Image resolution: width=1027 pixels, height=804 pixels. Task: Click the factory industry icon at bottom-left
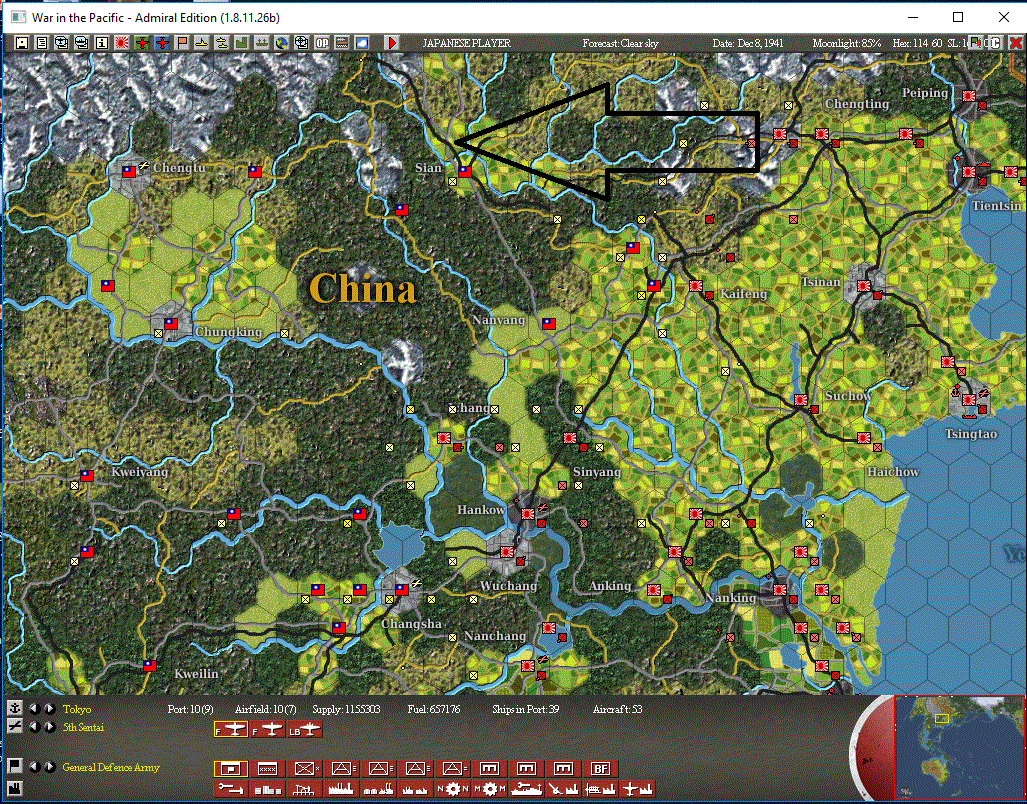(14, 788)
